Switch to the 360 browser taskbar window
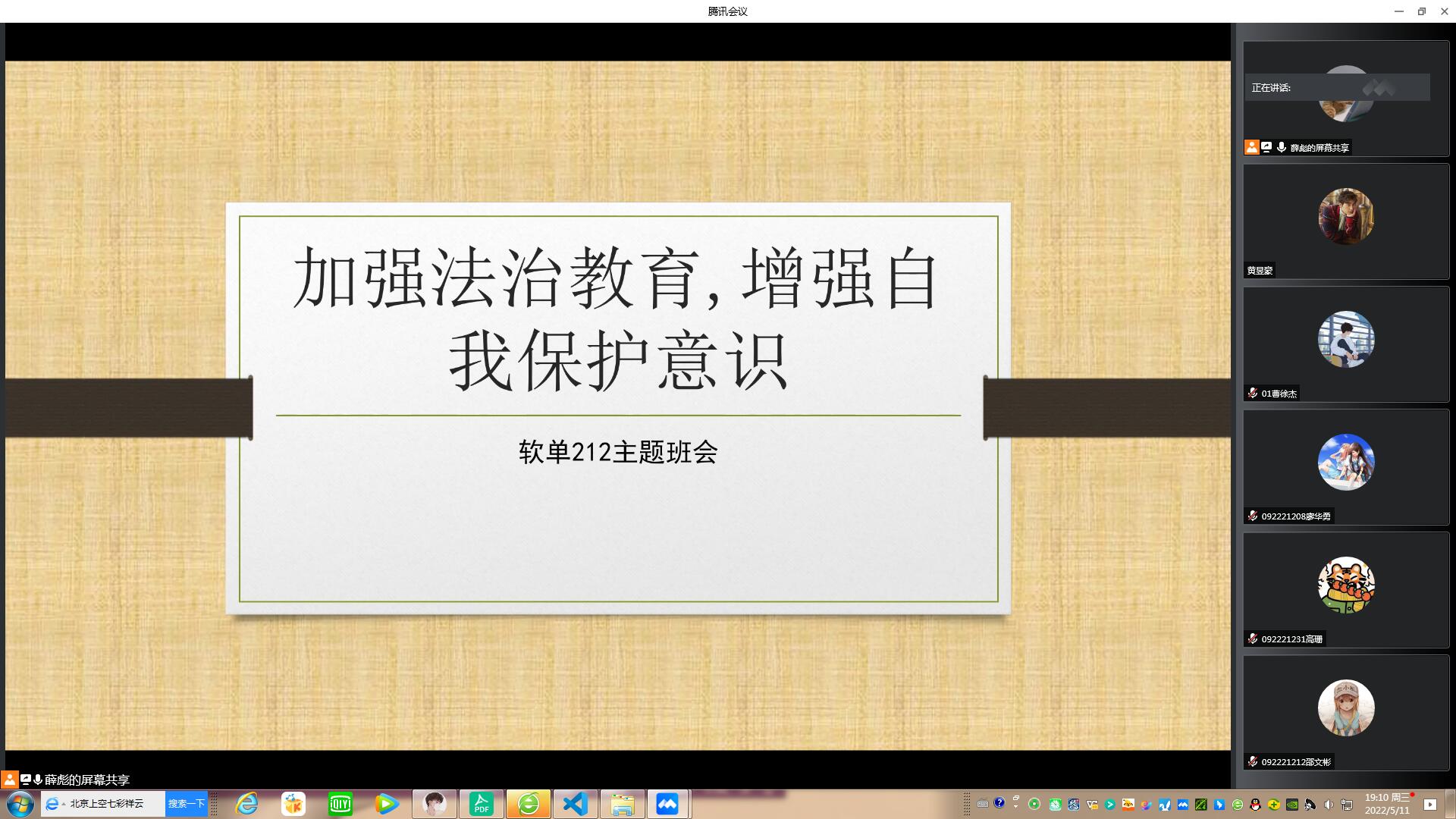Image resolution: width=1456 pixels, height=819 pixels. coord(529,804)
